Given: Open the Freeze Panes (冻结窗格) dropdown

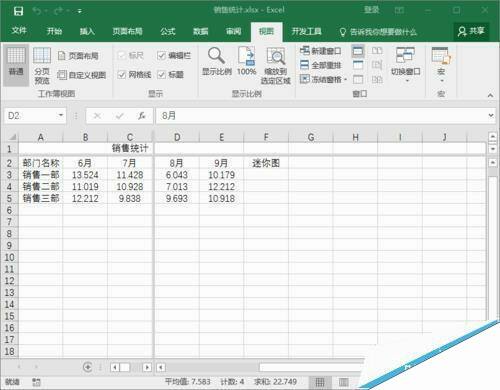Looking at the screenshot, I should click(x=323, y=79).
